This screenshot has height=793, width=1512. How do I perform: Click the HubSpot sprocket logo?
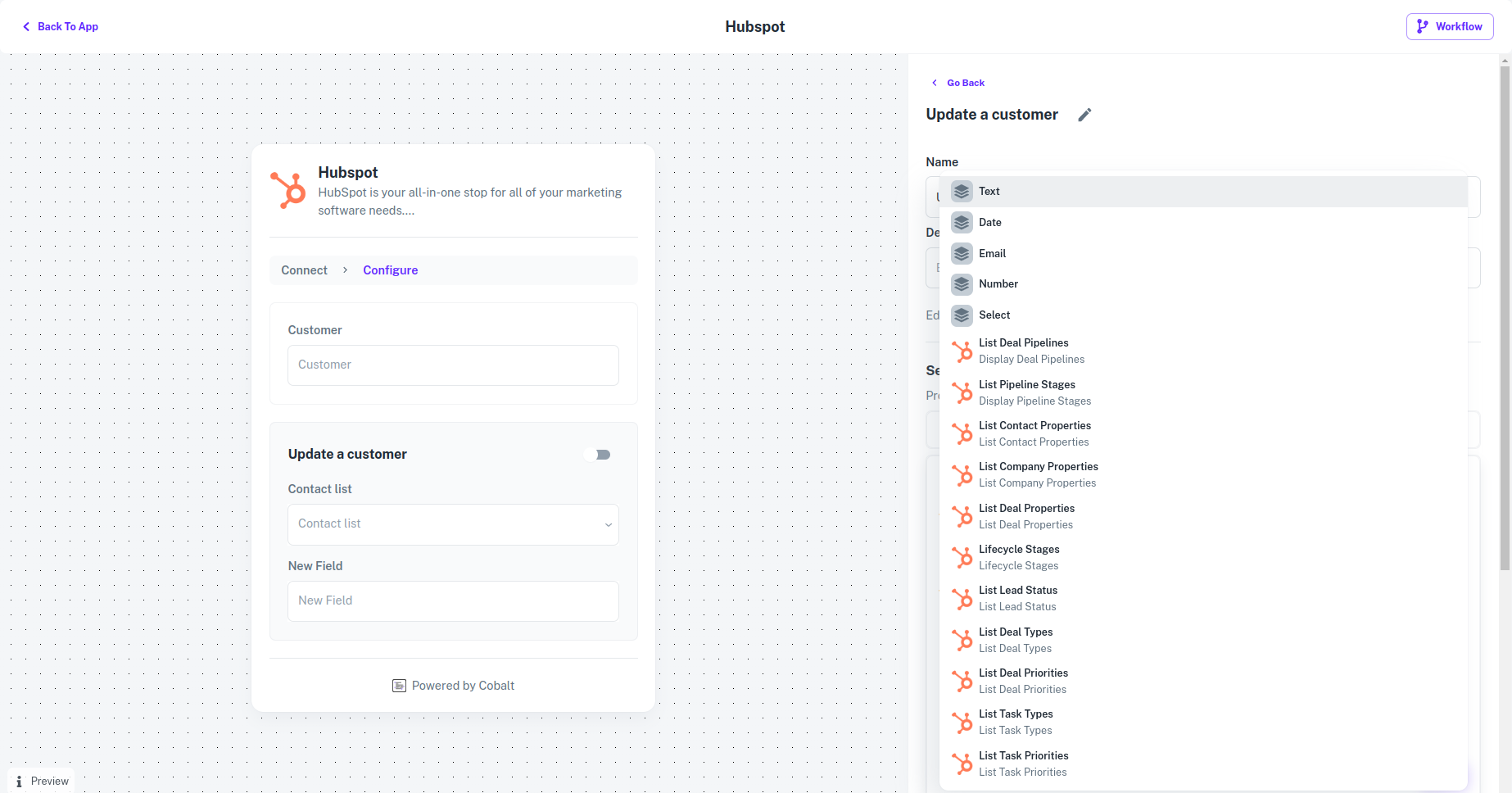point(288,190)
